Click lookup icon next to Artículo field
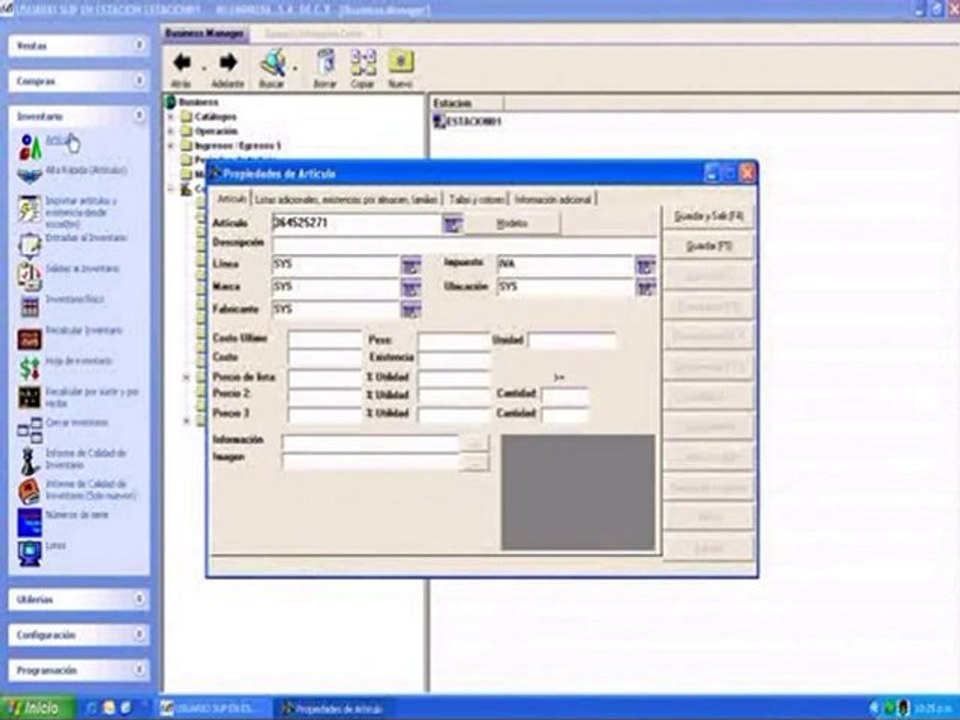The image size is (960, 720). tap(452, 223)
